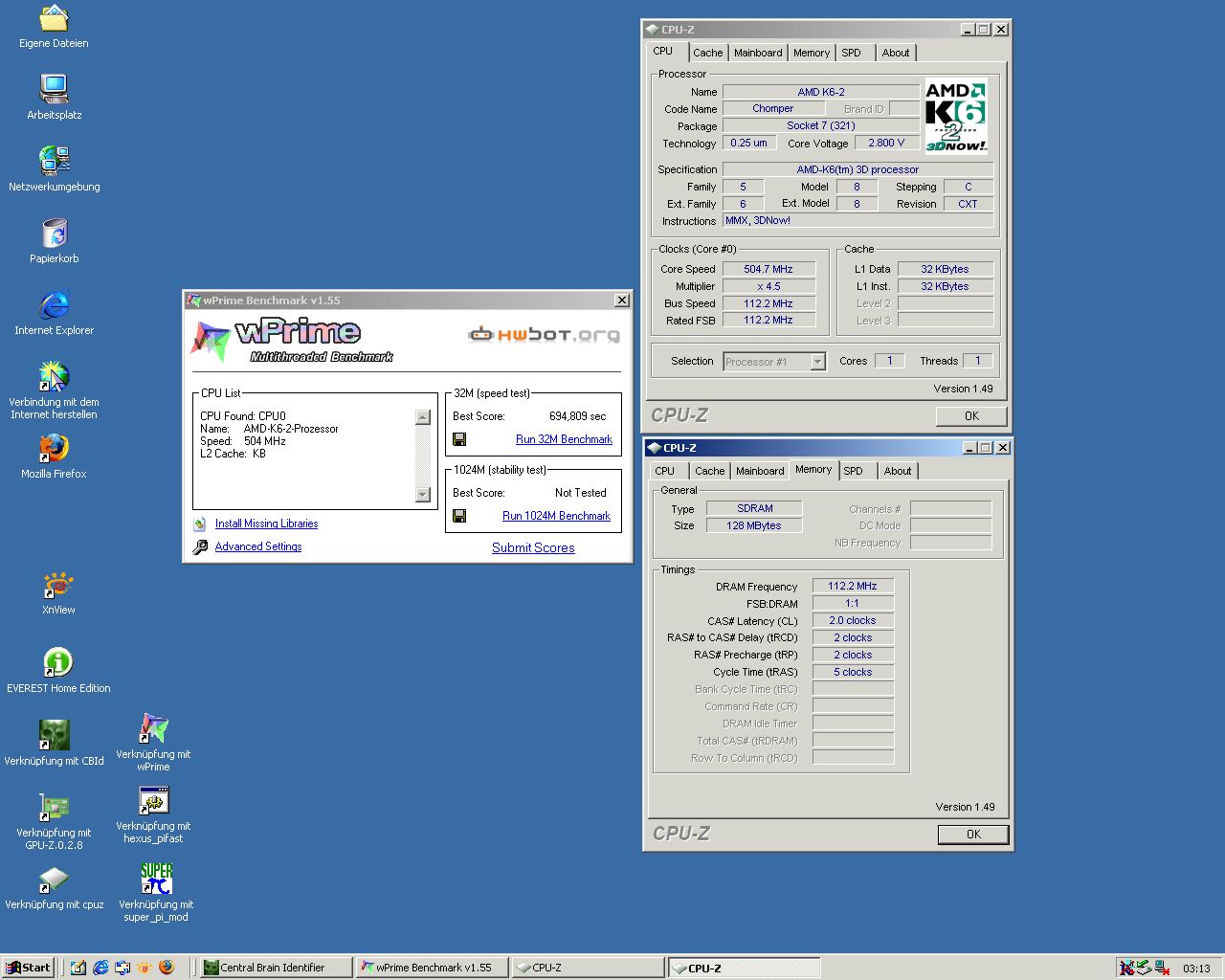1225x980 pixels.
Task: Click Run 32M Benchmark link
Action: click(x=564, y=439)
